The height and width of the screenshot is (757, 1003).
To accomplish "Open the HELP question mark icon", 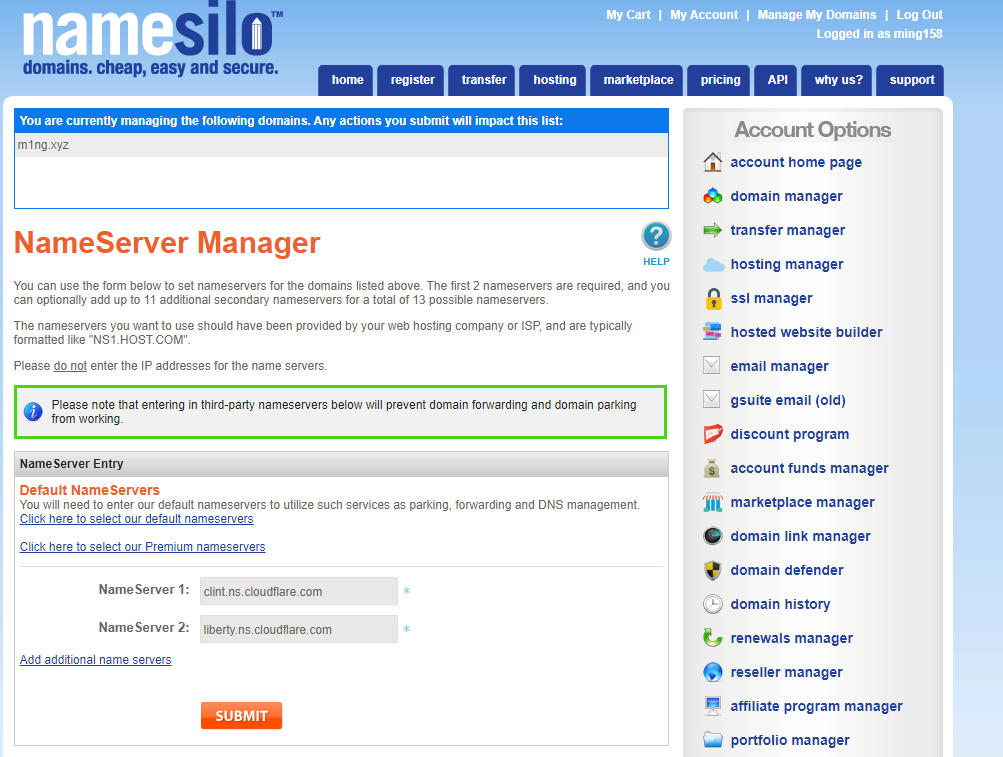I will (x=656, y=236).
